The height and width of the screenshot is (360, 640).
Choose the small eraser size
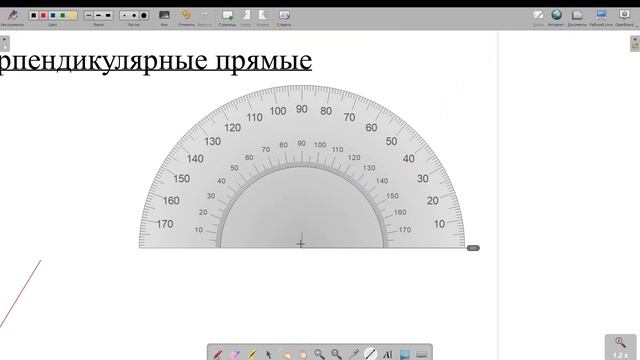[124, 16]
